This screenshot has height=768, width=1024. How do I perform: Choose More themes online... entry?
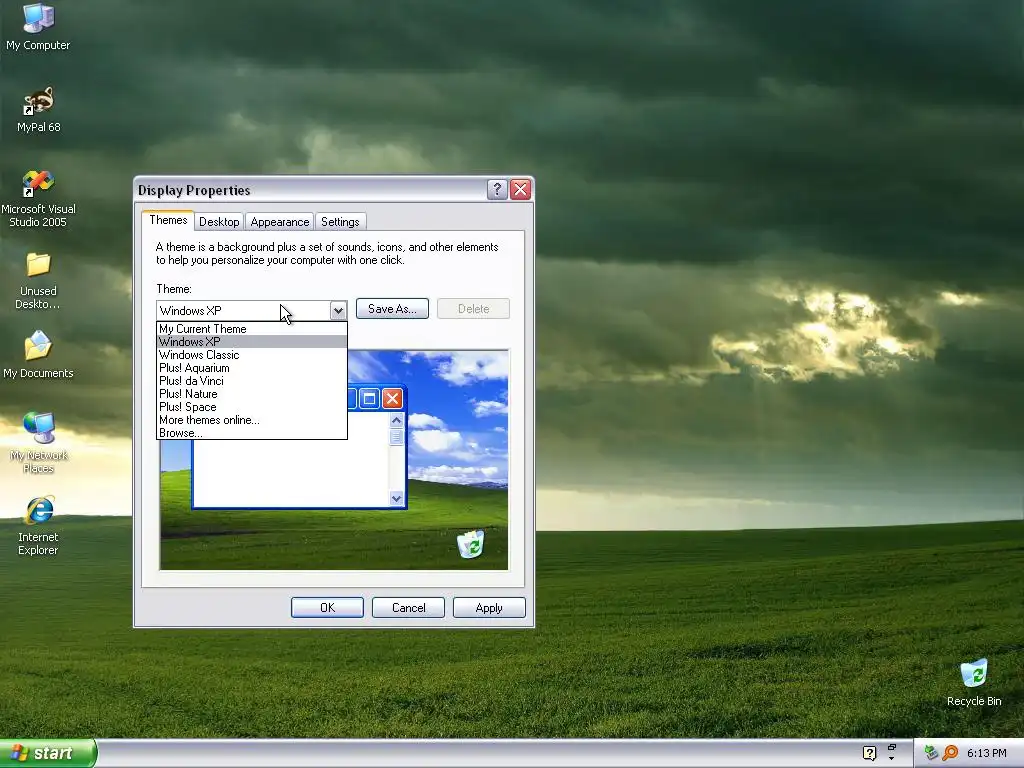click(251, 420)
